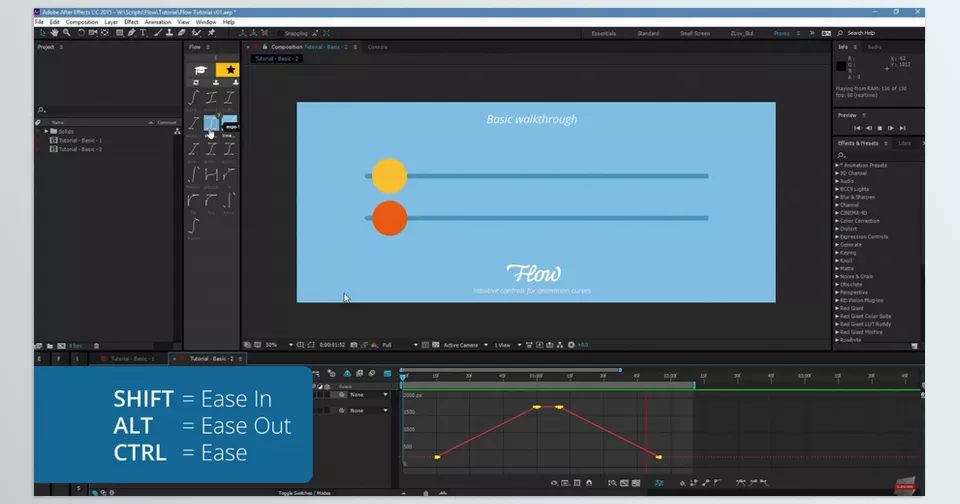The height and width of the screenshot is (504, 960).
Task: Apply the H-shaped Flow curve preset
Action: coord(211,175)
